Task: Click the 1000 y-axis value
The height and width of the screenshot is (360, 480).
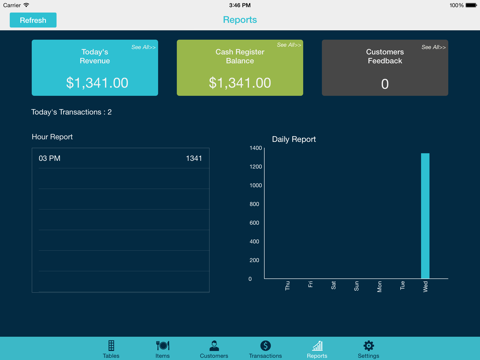Action: pos(256,185)
